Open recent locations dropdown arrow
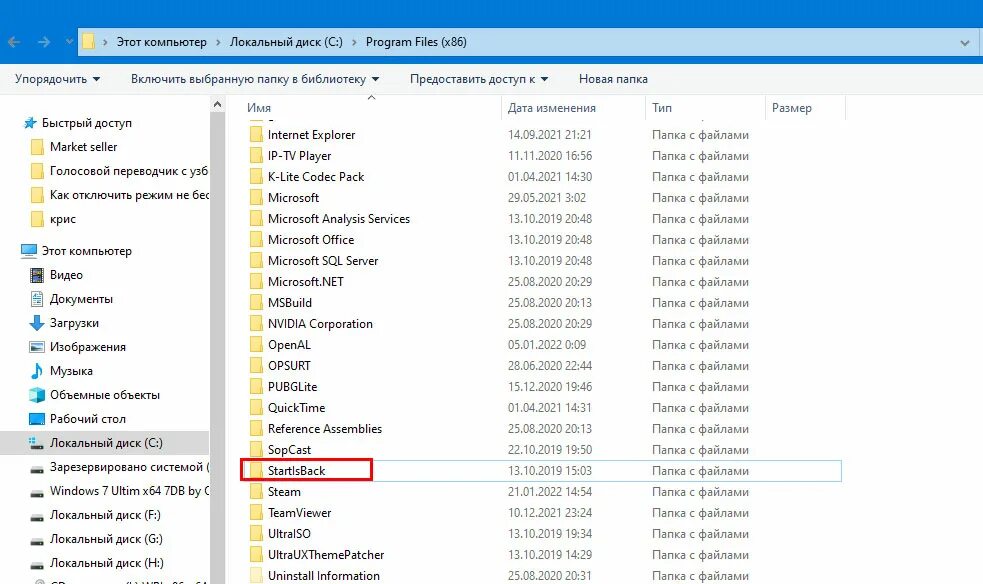This screenshot has height=584, width=983. 69,42
